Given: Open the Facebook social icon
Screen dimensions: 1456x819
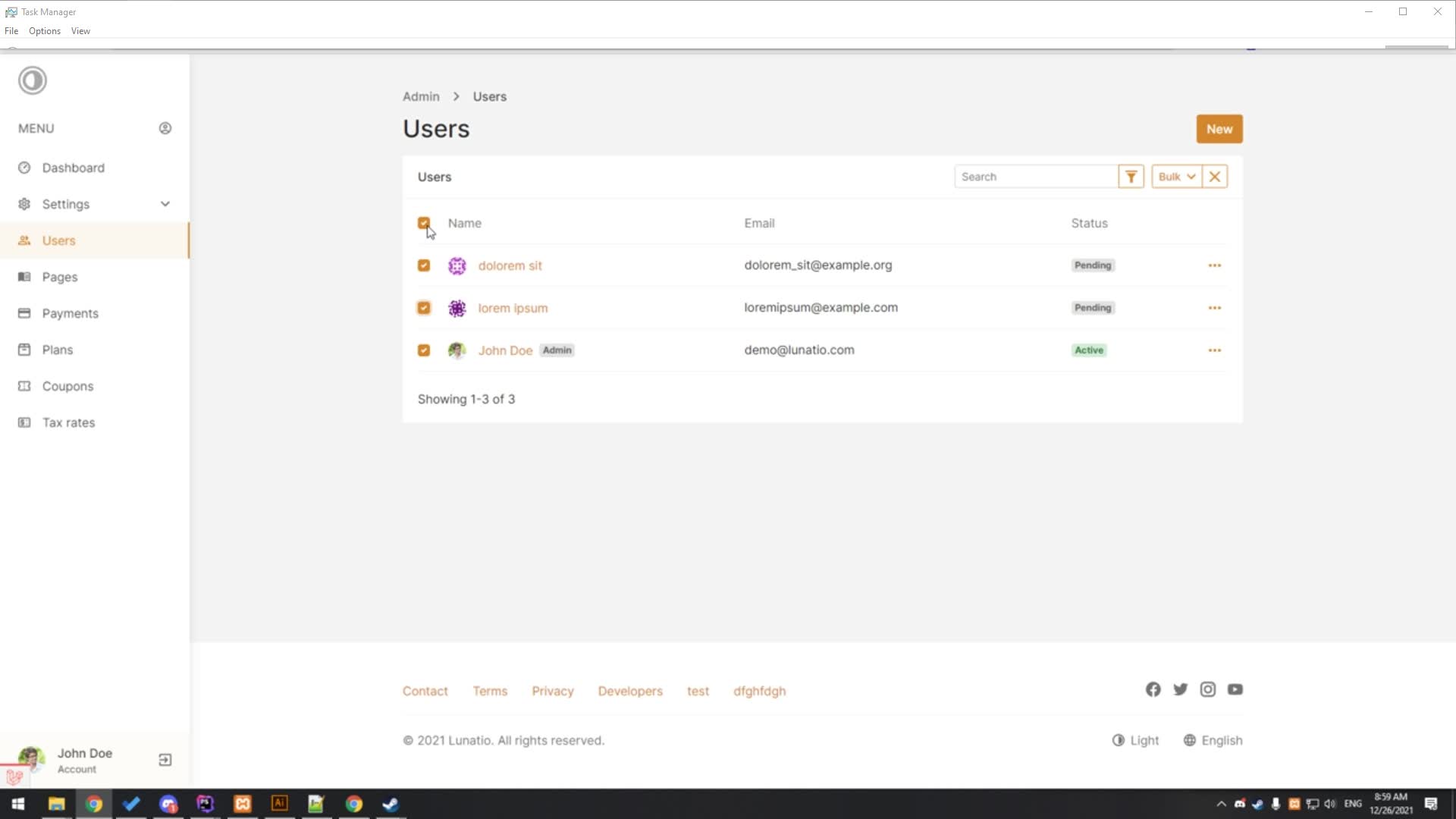Looking at the screenshot, I should point(1153,689).
